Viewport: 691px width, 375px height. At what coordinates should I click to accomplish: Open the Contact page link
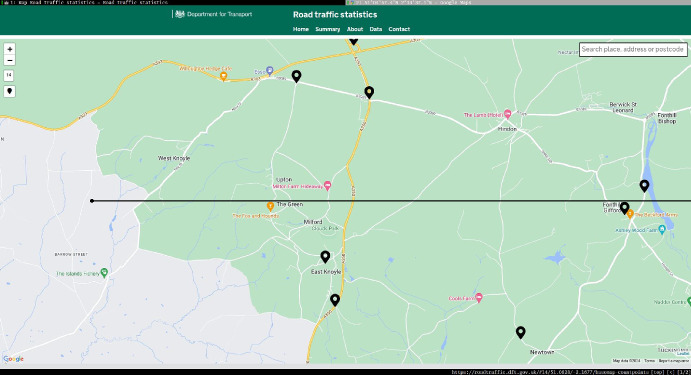(x=399, y=29)
